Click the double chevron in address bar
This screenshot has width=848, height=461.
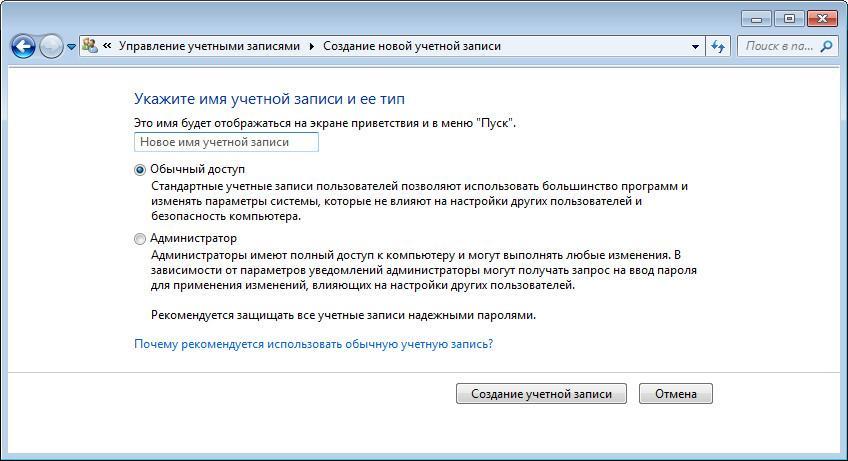(106, 46)
